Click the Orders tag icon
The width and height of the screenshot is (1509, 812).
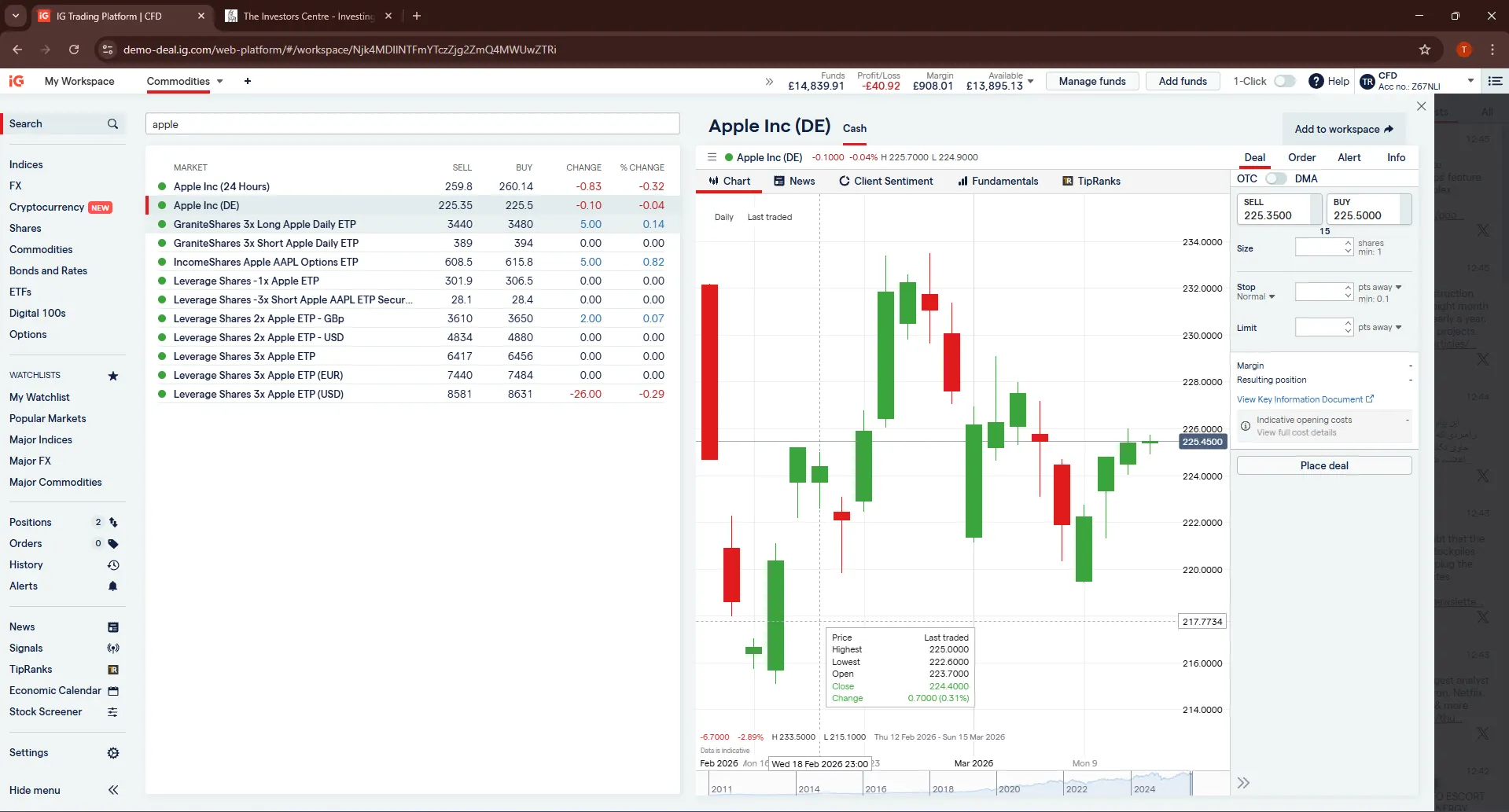coord(113,544)
